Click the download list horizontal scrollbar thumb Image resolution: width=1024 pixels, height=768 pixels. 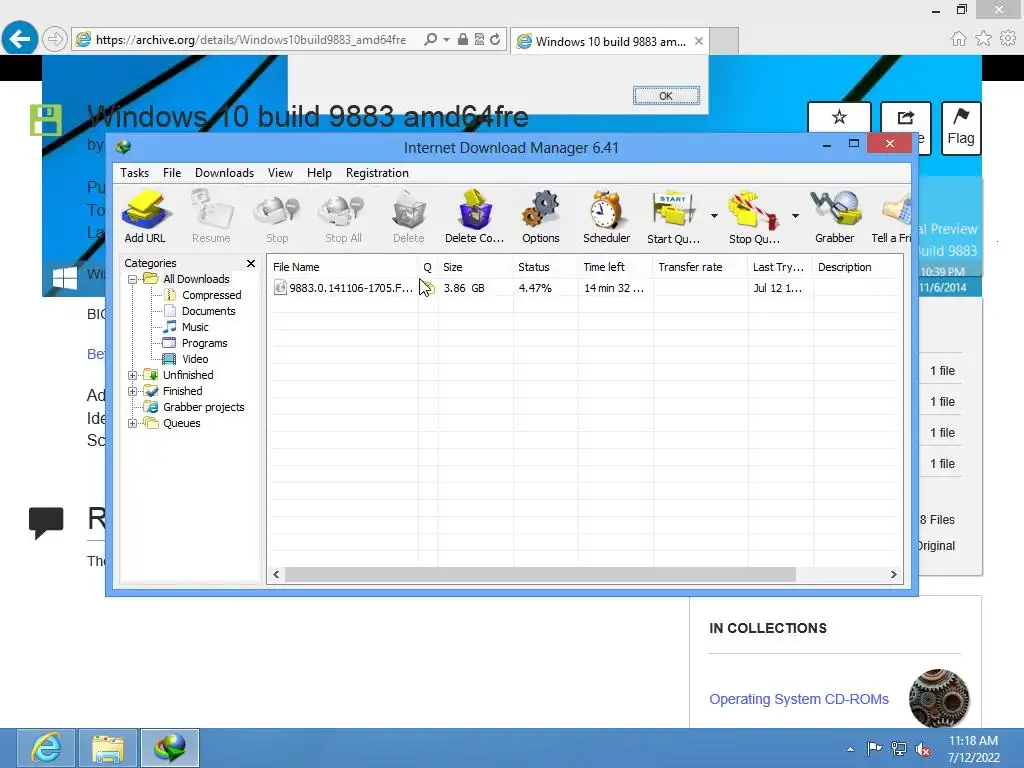[540, 575]
